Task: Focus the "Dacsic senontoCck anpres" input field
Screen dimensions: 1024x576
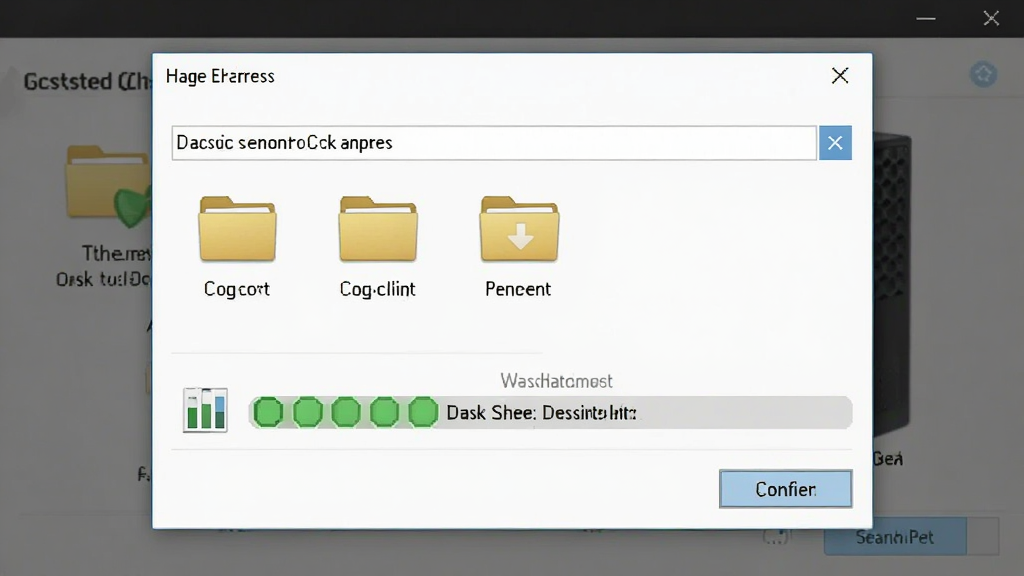Action: pos(494,143)
